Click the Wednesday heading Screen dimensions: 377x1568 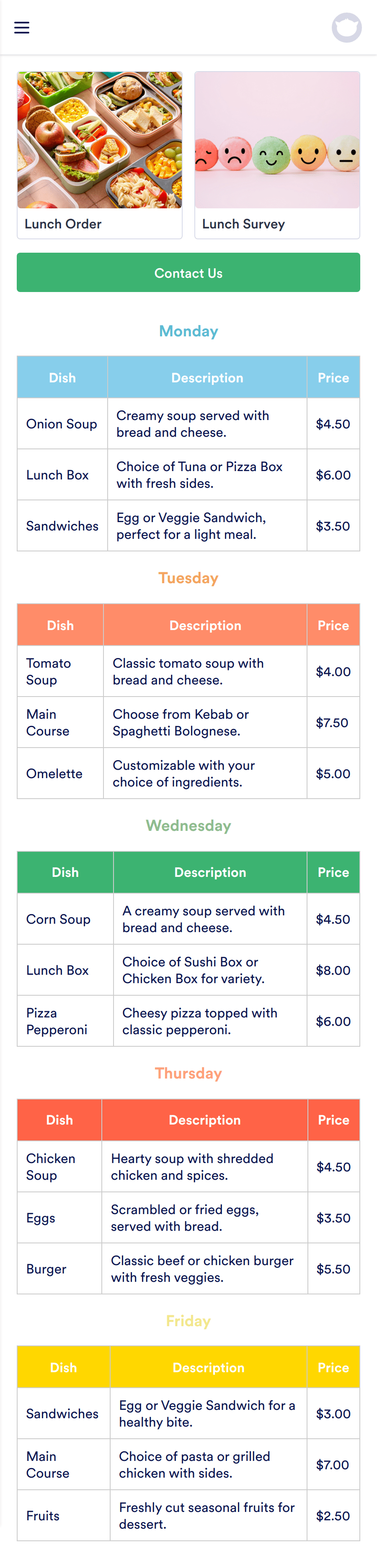tap(188, 826)
